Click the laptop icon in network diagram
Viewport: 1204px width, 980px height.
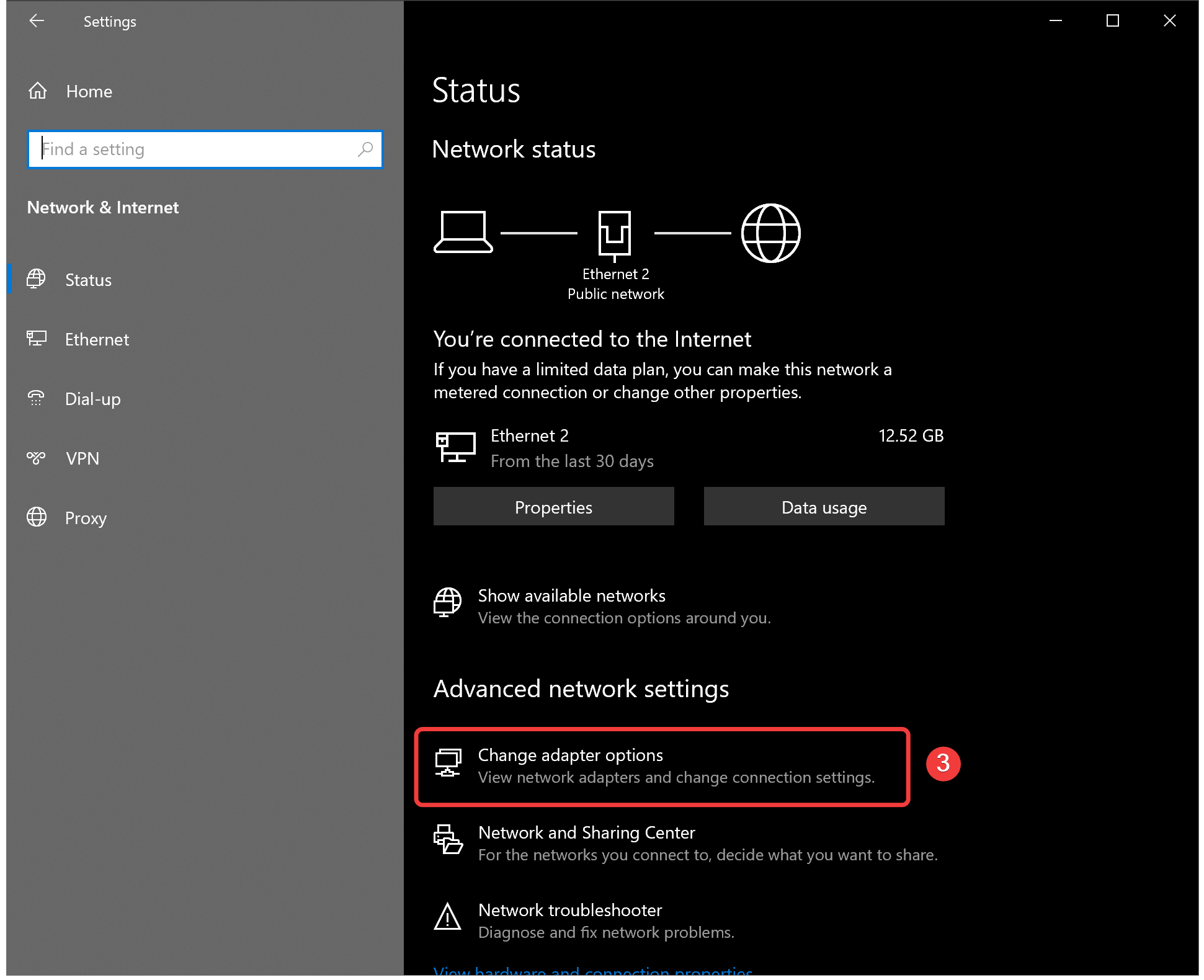point(463,232)
